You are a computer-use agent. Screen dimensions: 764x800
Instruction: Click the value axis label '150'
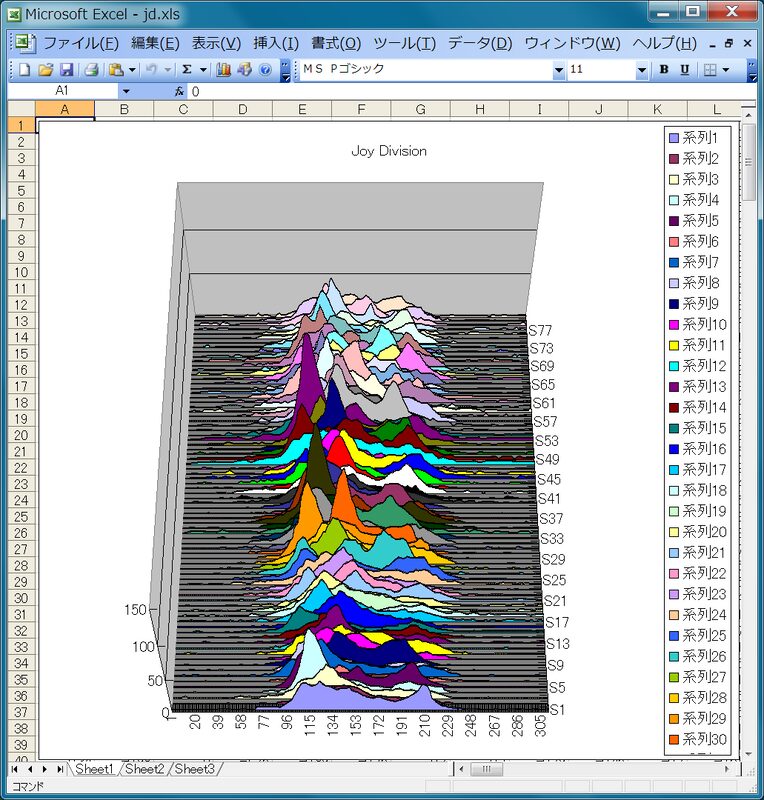(135, 610)
